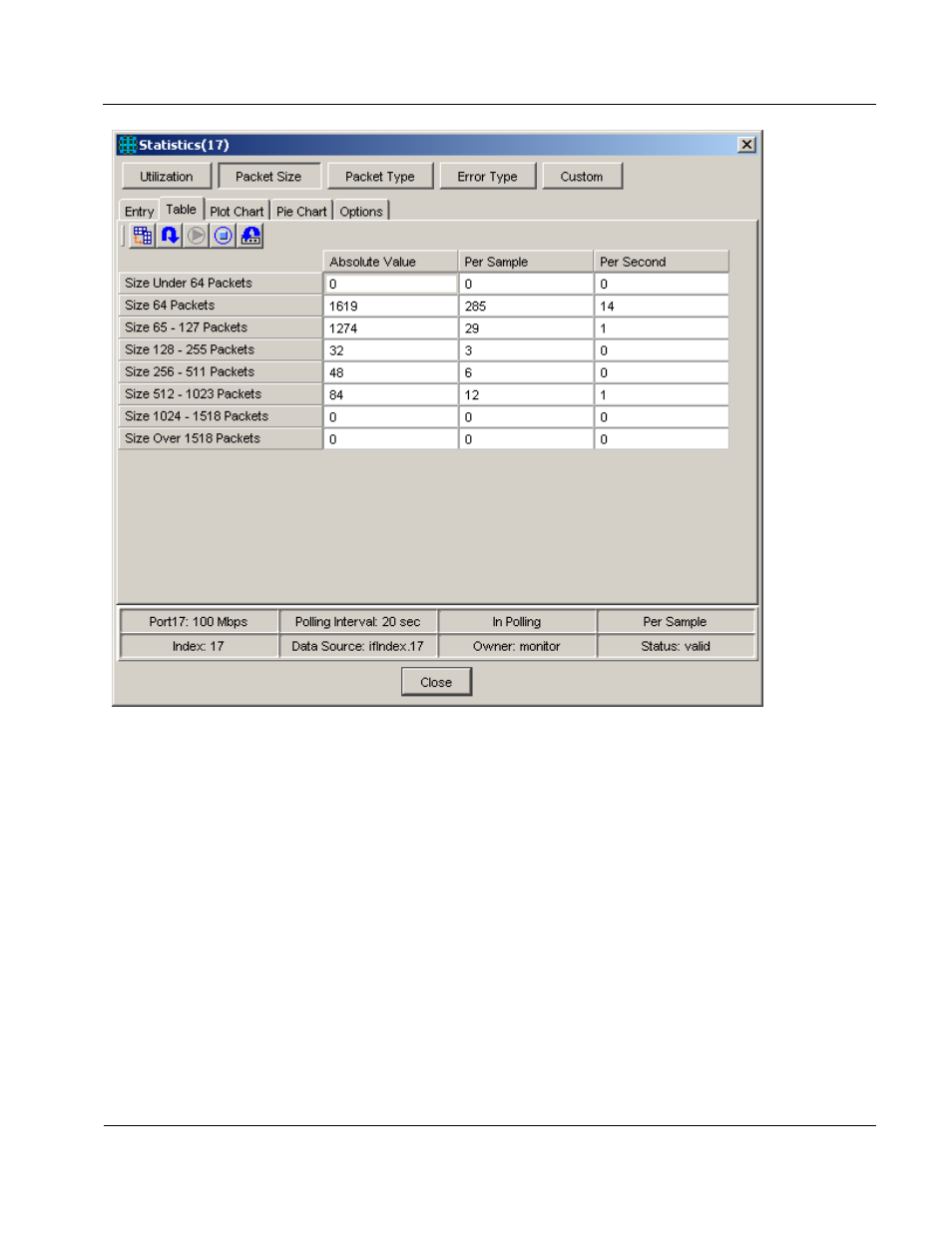Click the absolute value cell 84

tap(390, 395)
